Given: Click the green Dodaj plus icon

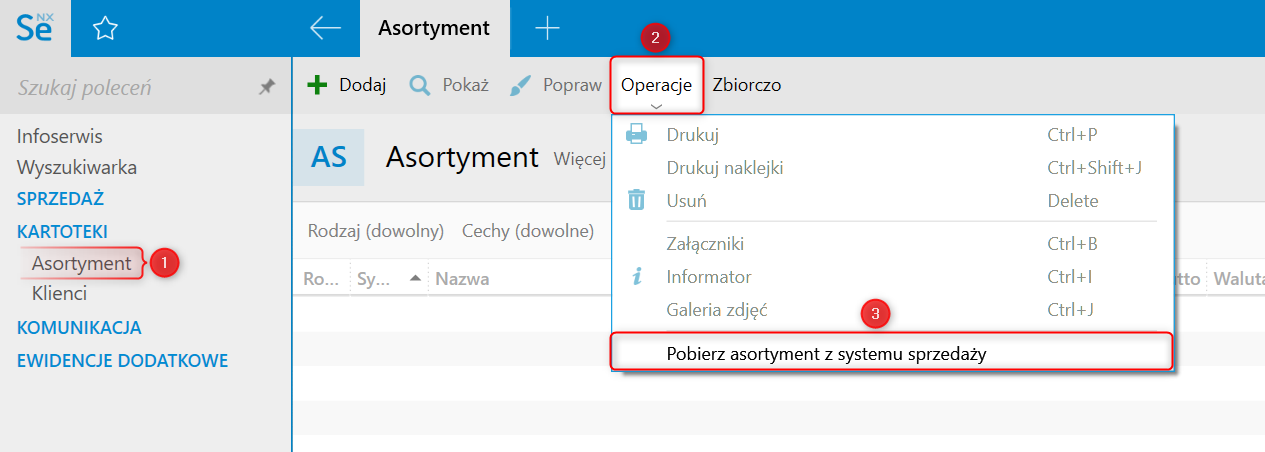Looking at the screenshot, I should tap(317, 85).
